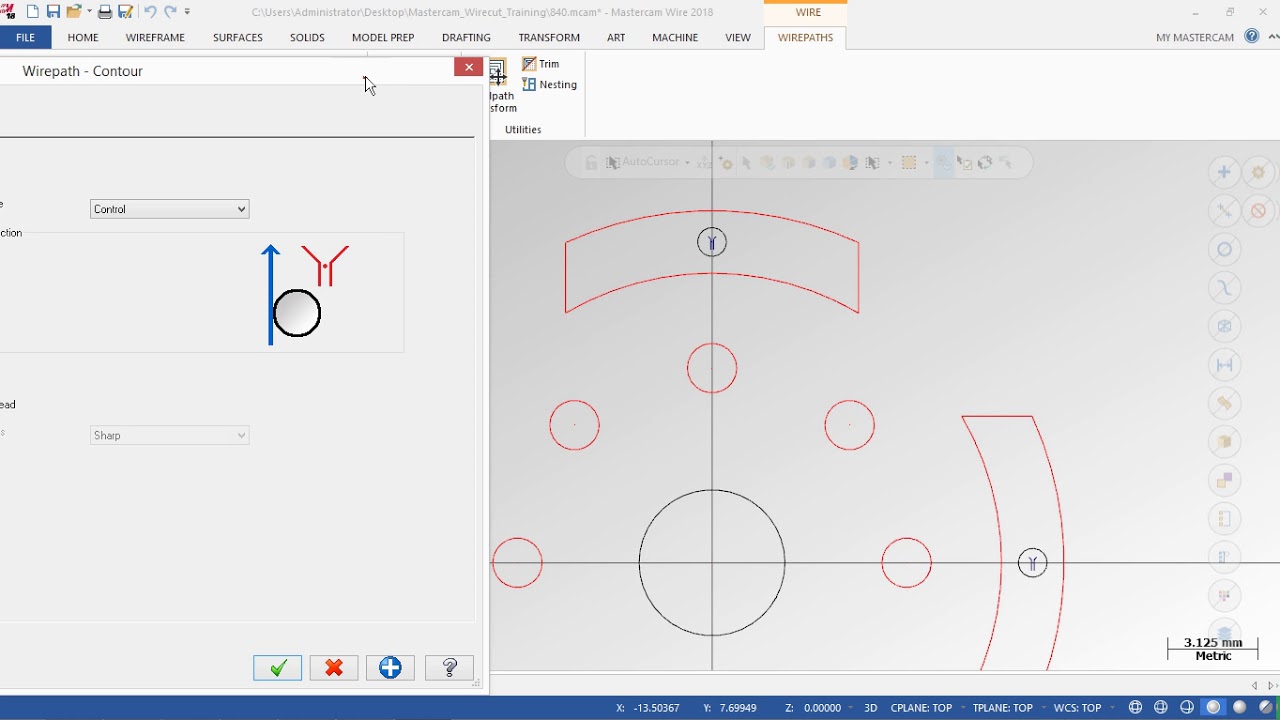The image size is (1280, 720).
Task: Click the lock icon in selection bar
Action: click(x=591, y=163)
